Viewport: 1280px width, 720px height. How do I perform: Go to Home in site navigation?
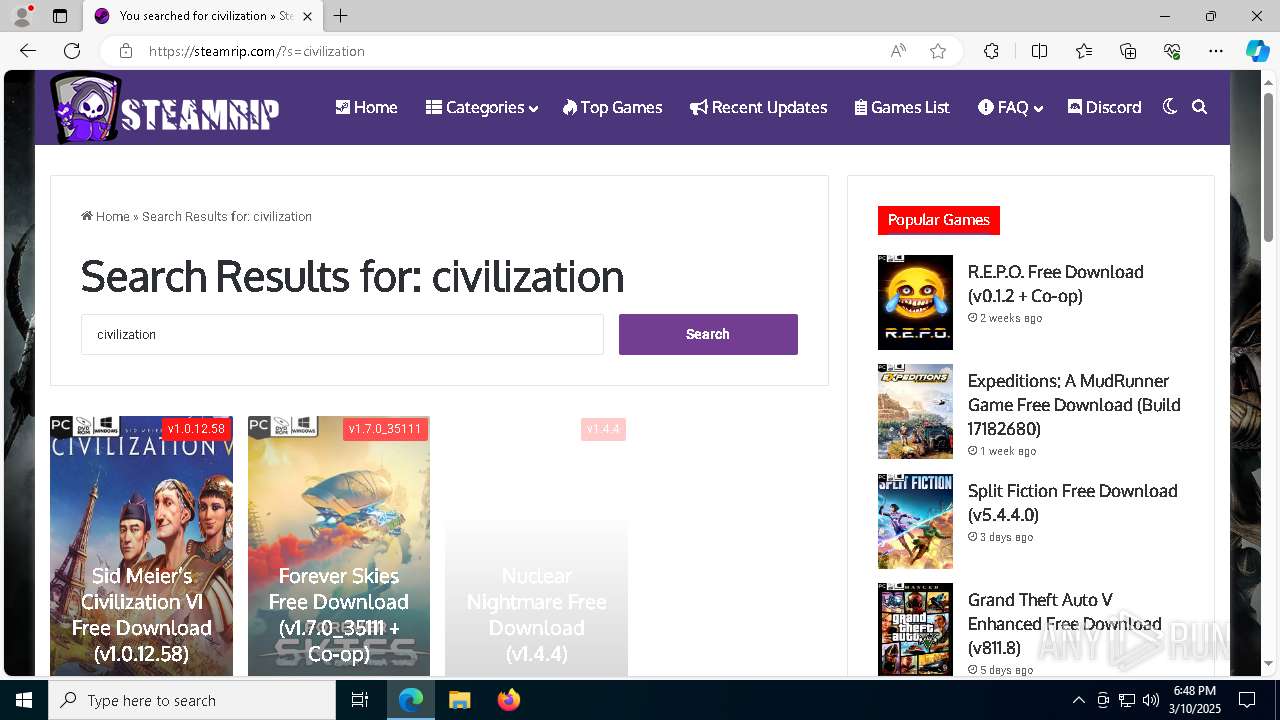coord(366,107)
